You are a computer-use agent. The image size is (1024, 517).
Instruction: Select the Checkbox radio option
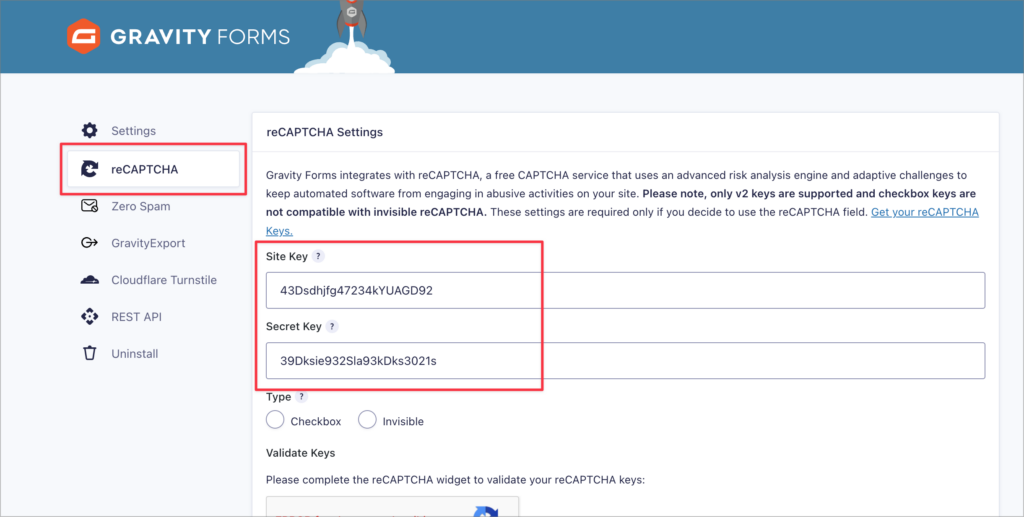pyautogui.click(x=275, y=420)
